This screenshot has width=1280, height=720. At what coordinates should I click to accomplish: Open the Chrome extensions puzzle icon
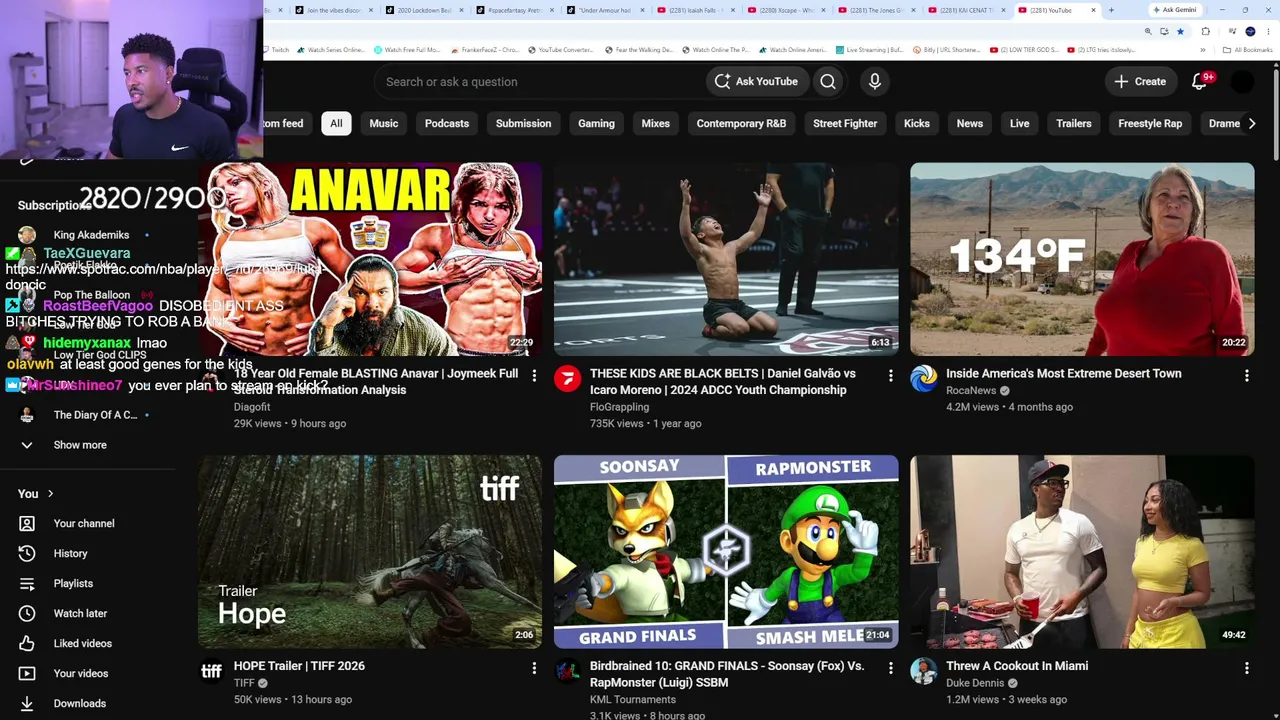pyautogui.click(x=1205, y=31)
